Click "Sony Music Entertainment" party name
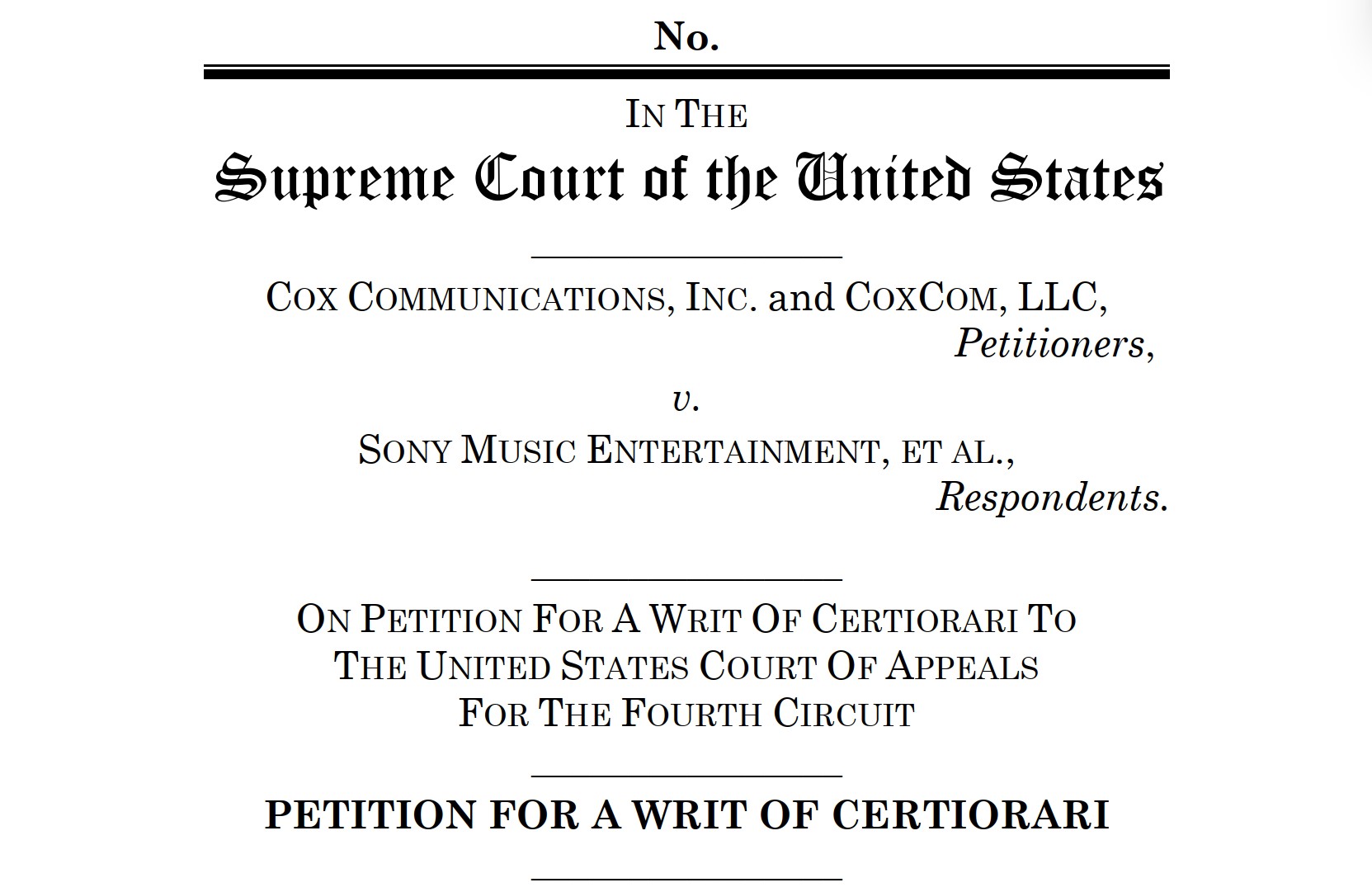 [x=620, y=451]
